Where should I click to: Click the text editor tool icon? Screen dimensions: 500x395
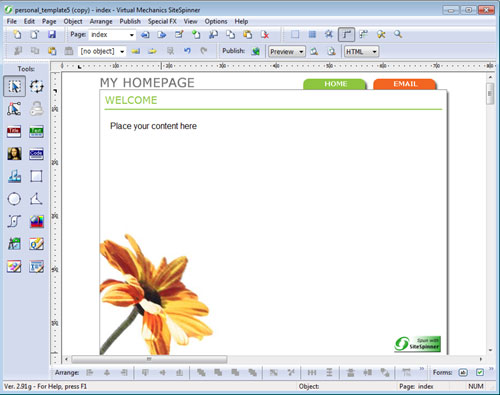coord(36,266)
